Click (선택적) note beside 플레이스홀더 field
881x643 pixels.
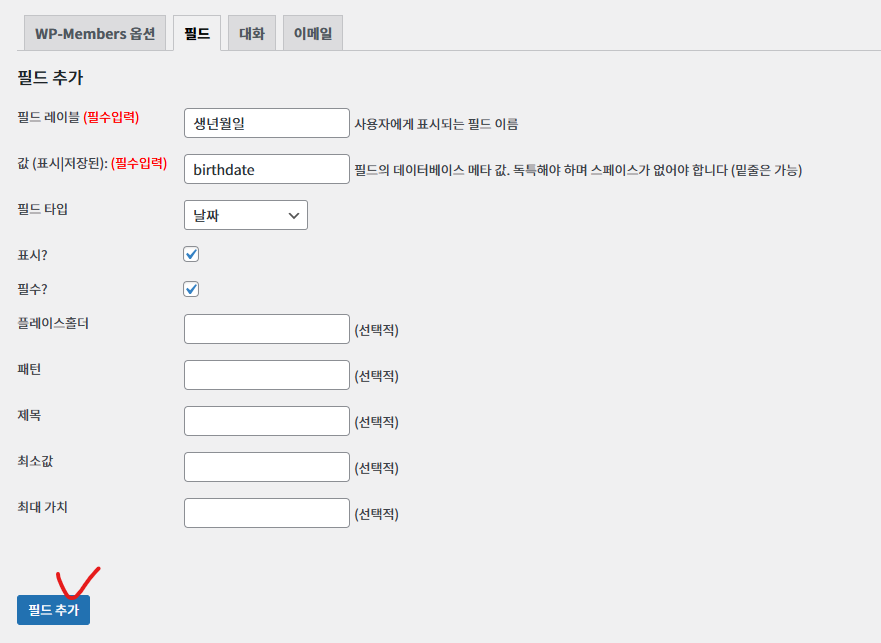pos(376,330)
